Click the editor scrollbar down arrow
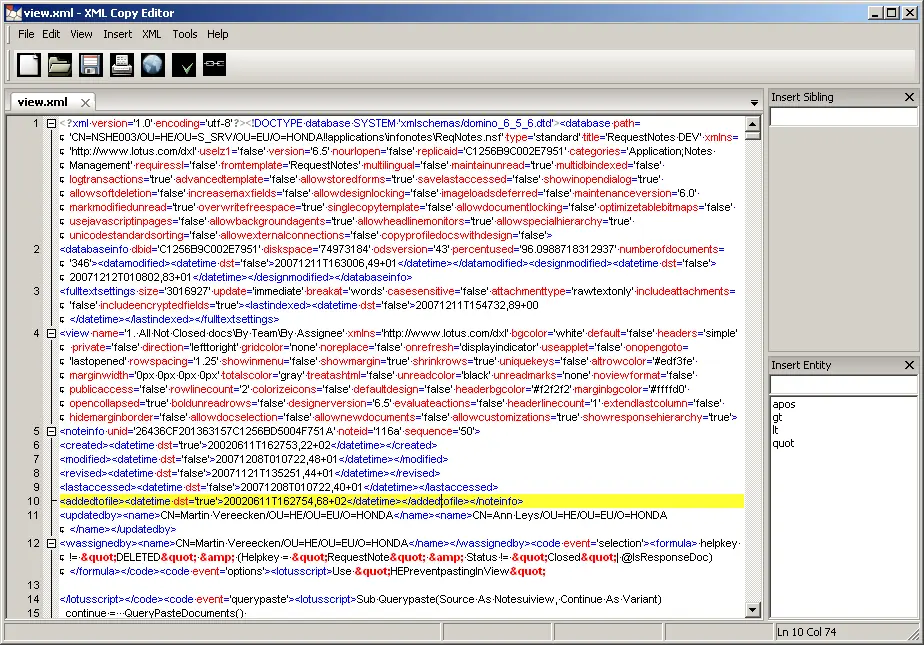The width and height of the screenshot is (924, 645). click(753, 610)
